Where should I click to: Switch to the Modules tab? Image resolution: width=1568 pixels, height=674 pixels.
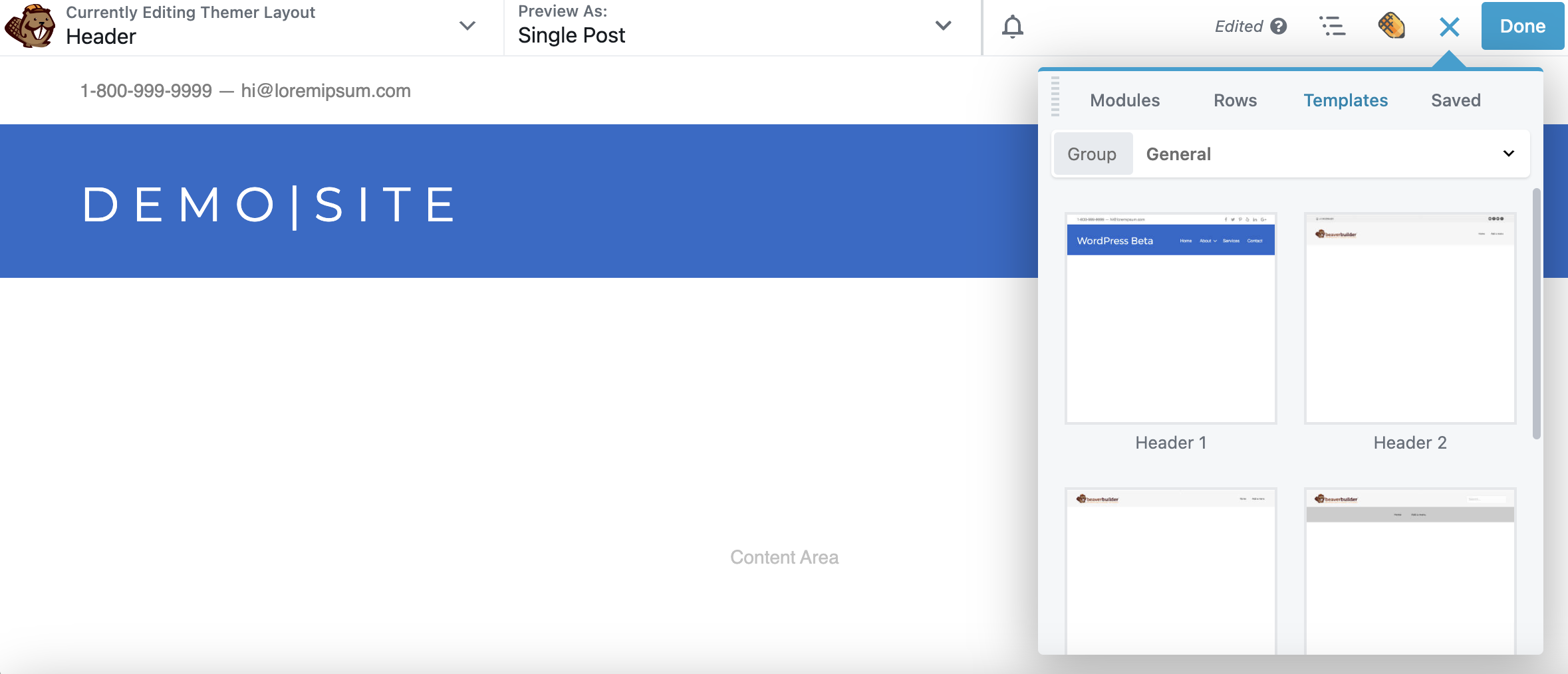1124,100
